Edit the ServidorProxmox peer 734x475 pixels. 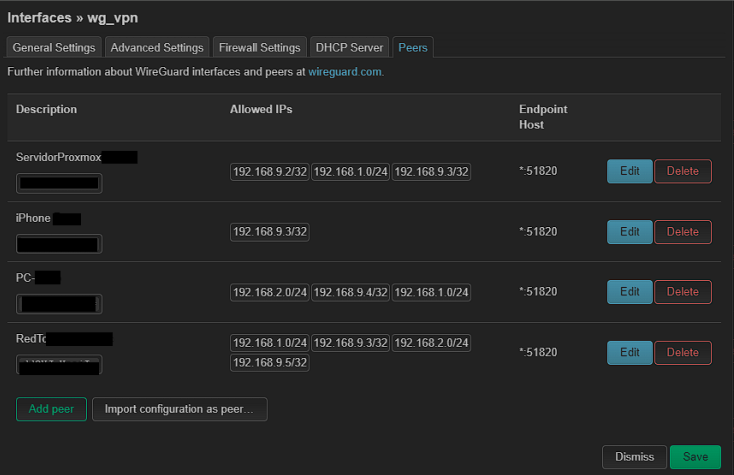[x=630, y=171]
